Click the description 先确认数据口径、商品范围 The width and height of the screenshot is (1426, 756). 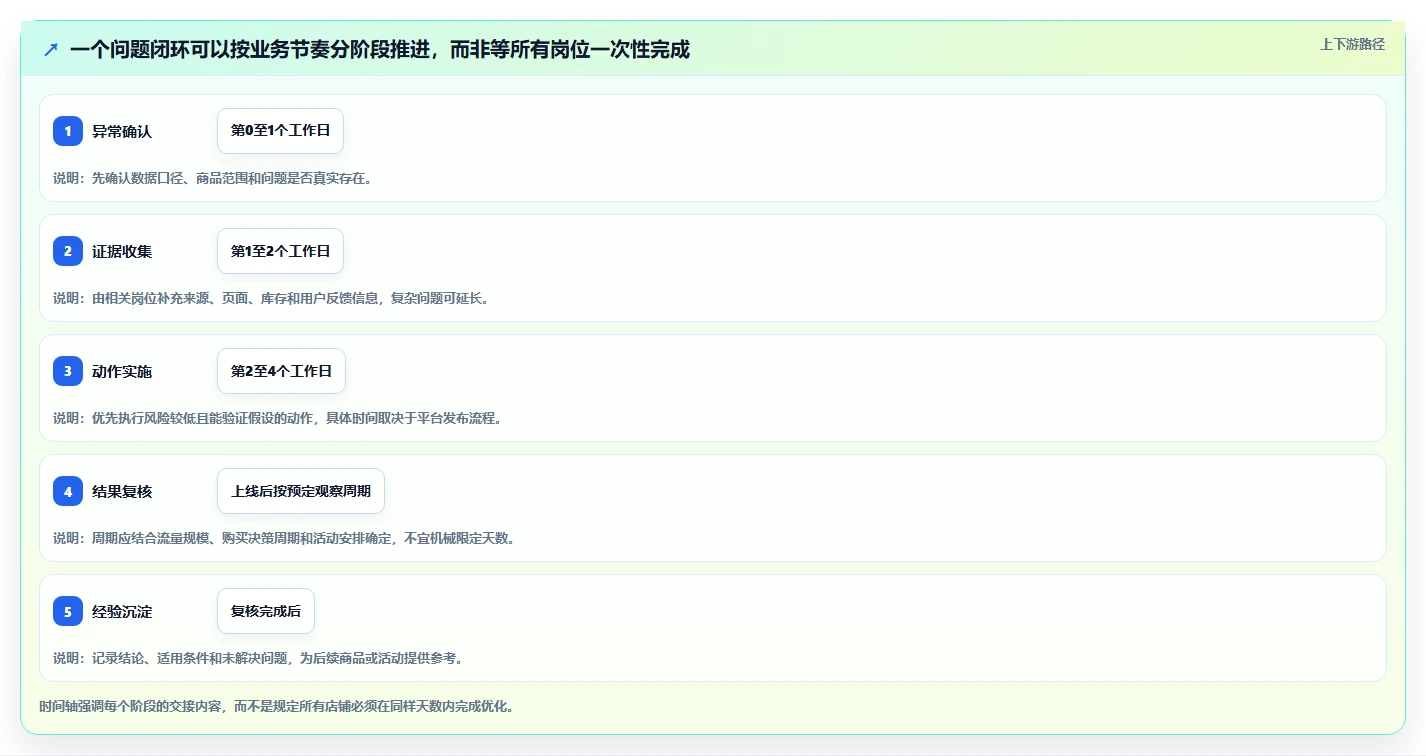213,178
